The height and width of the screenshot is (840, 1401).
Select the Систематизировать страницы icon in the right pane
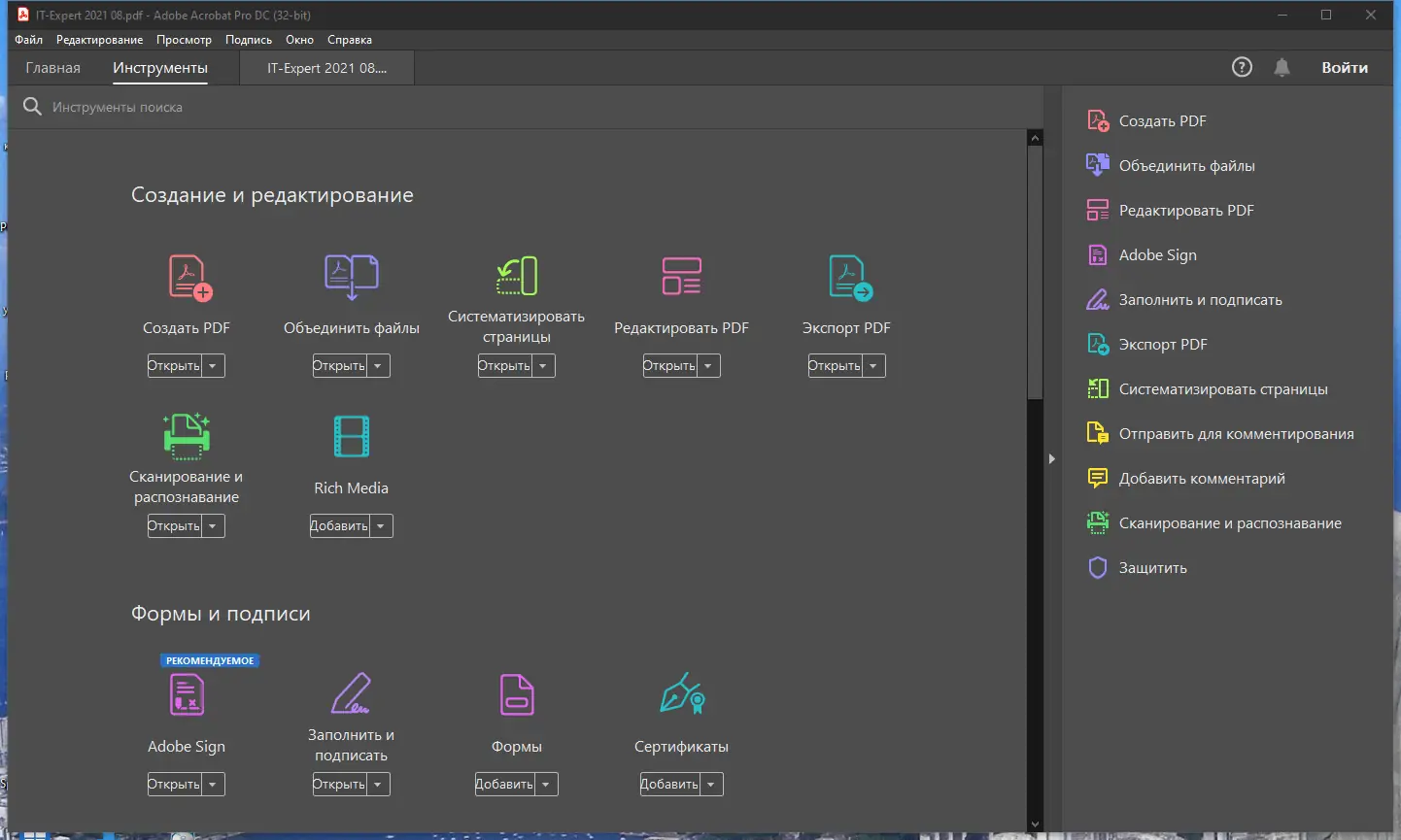(1098, 389)
